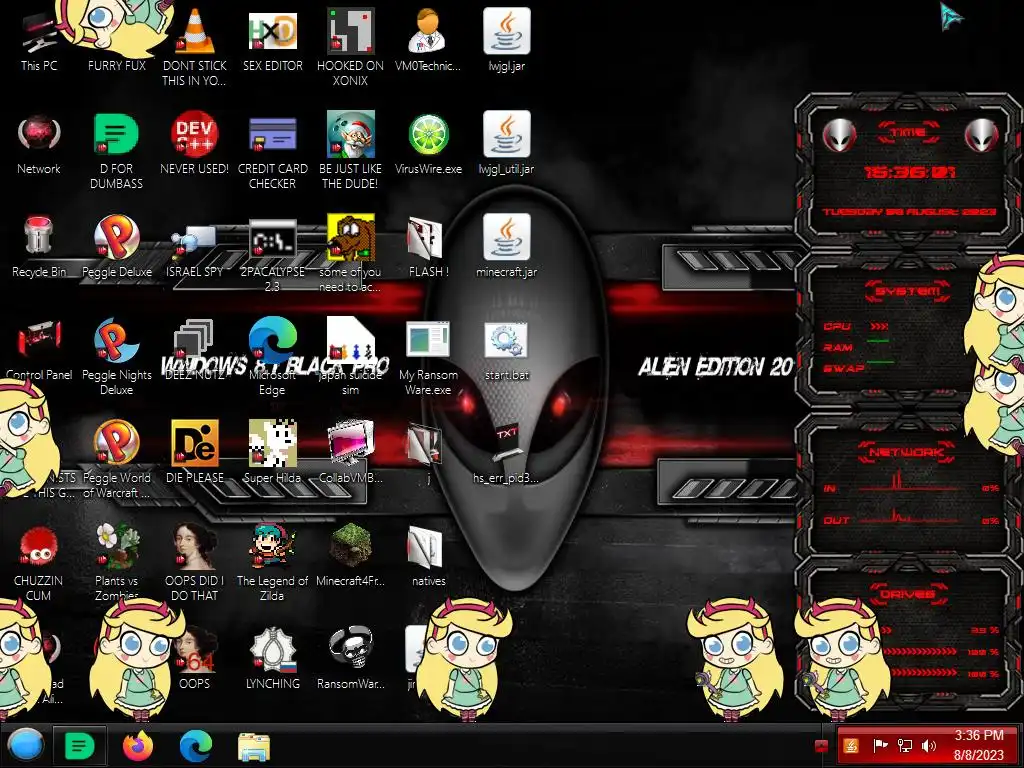Open CollabVMB... monitor icon
Image resolution: width=1024 pixels, height=768 pixels.
[x=350, y=443]
